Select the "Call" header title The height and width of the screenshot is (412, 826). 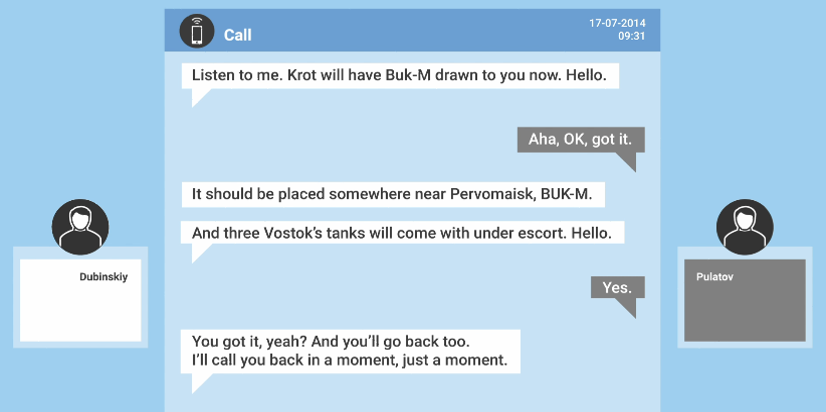pos(238,35)
